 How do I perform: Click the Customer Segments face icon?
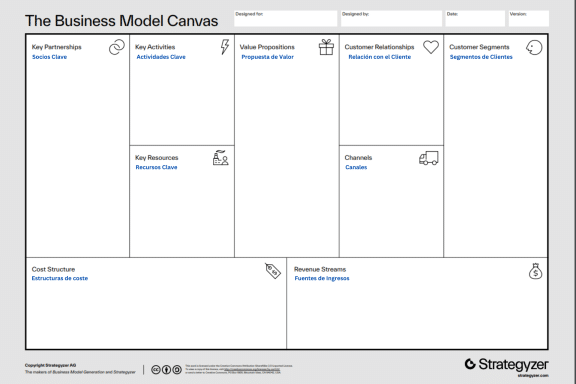[534, 47]
